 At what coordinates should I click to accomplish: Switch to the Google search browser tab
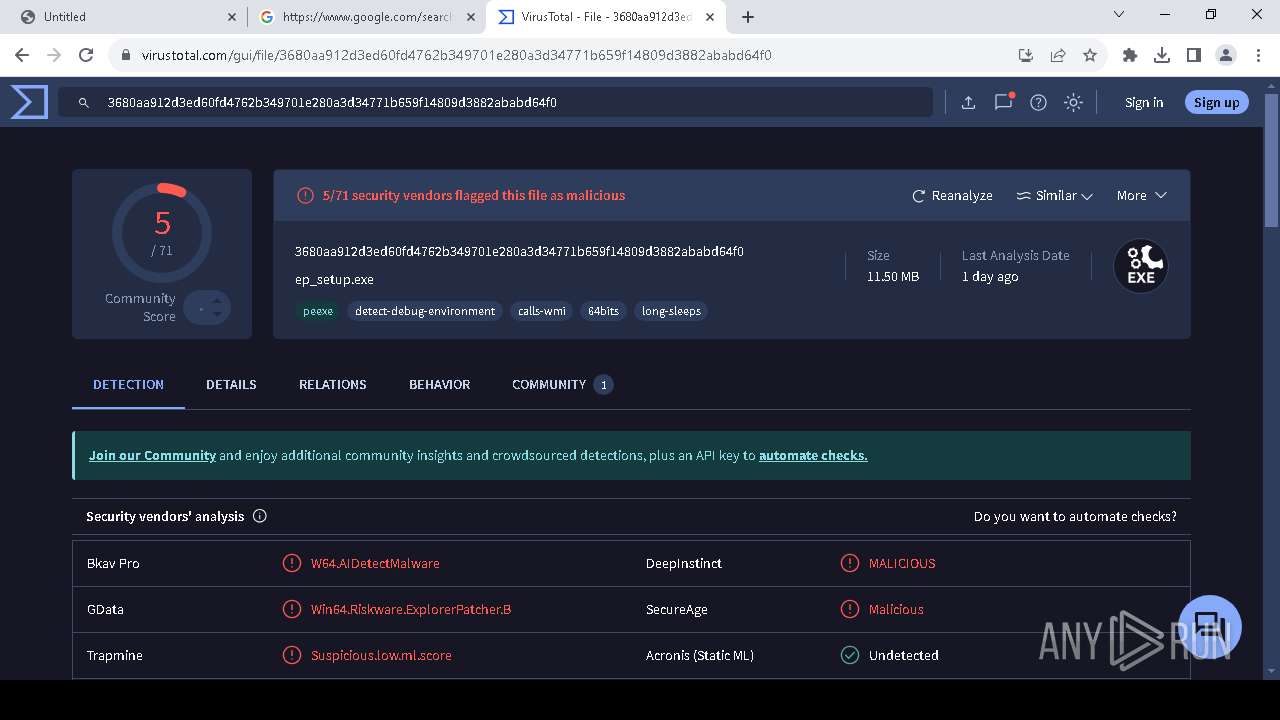(x=366, y=16)
